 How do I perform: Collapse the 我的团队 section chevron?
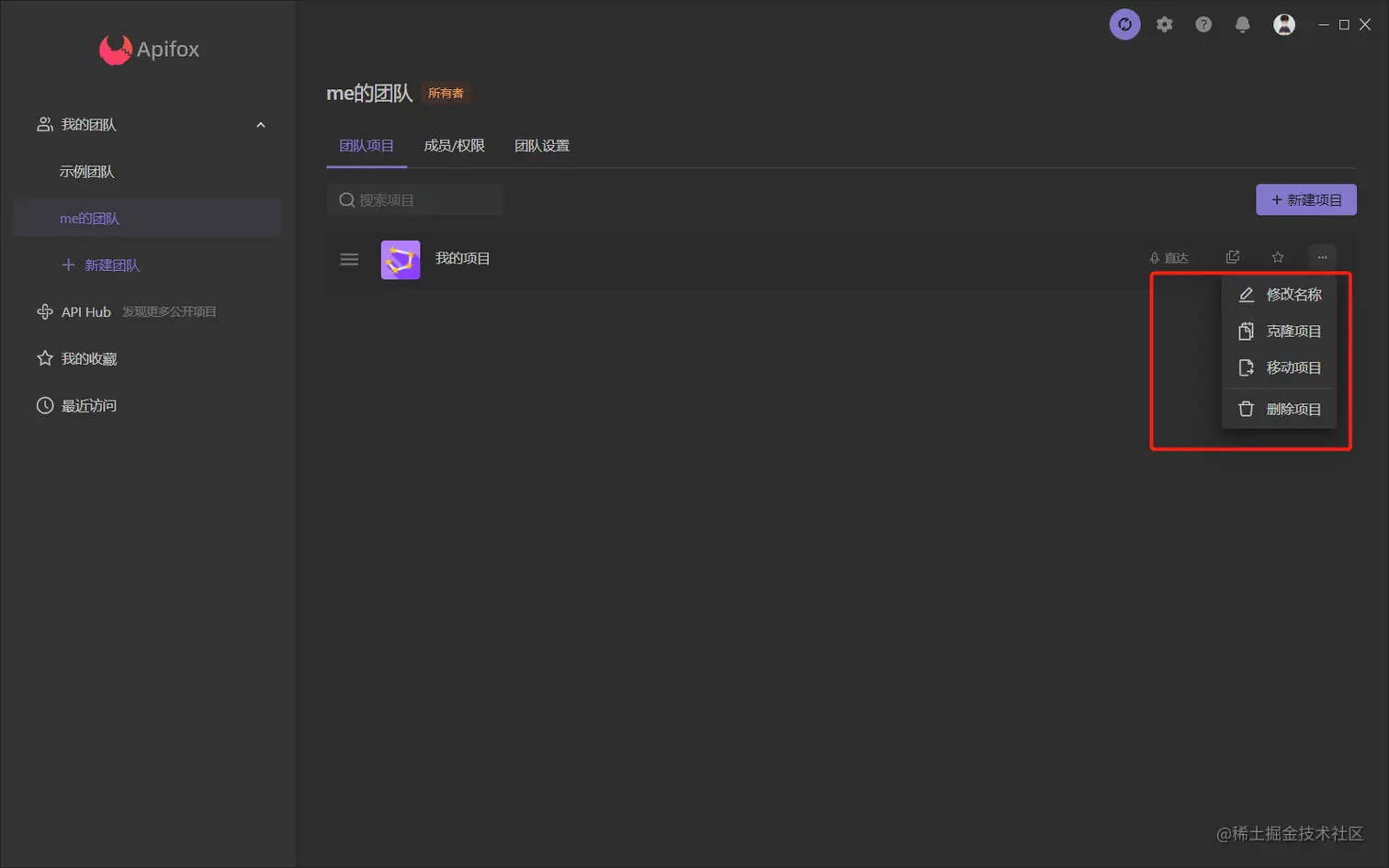coord(260,124)
